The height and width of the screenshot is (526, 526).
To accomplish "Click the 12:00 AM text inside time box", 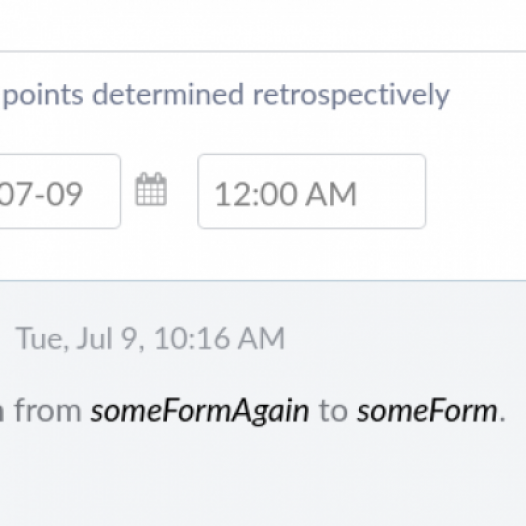I will 285,194.
